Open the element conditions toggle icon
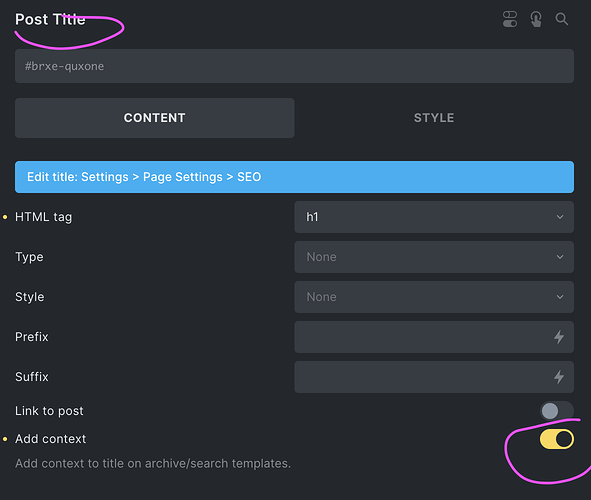This screenshot has width=591, height=500. [x=510, y=19]
